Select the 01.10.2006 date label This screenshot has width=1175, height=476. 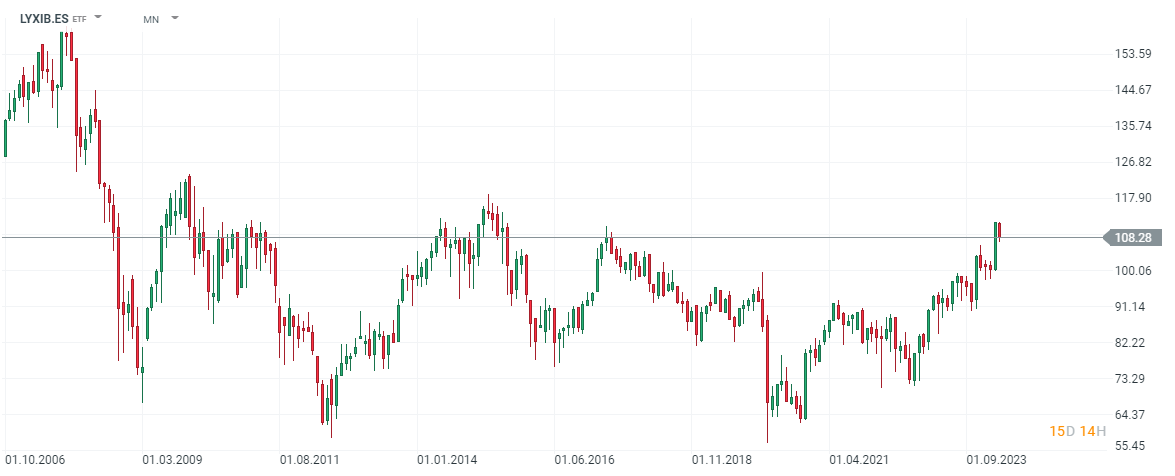click(x=35, y=461)
